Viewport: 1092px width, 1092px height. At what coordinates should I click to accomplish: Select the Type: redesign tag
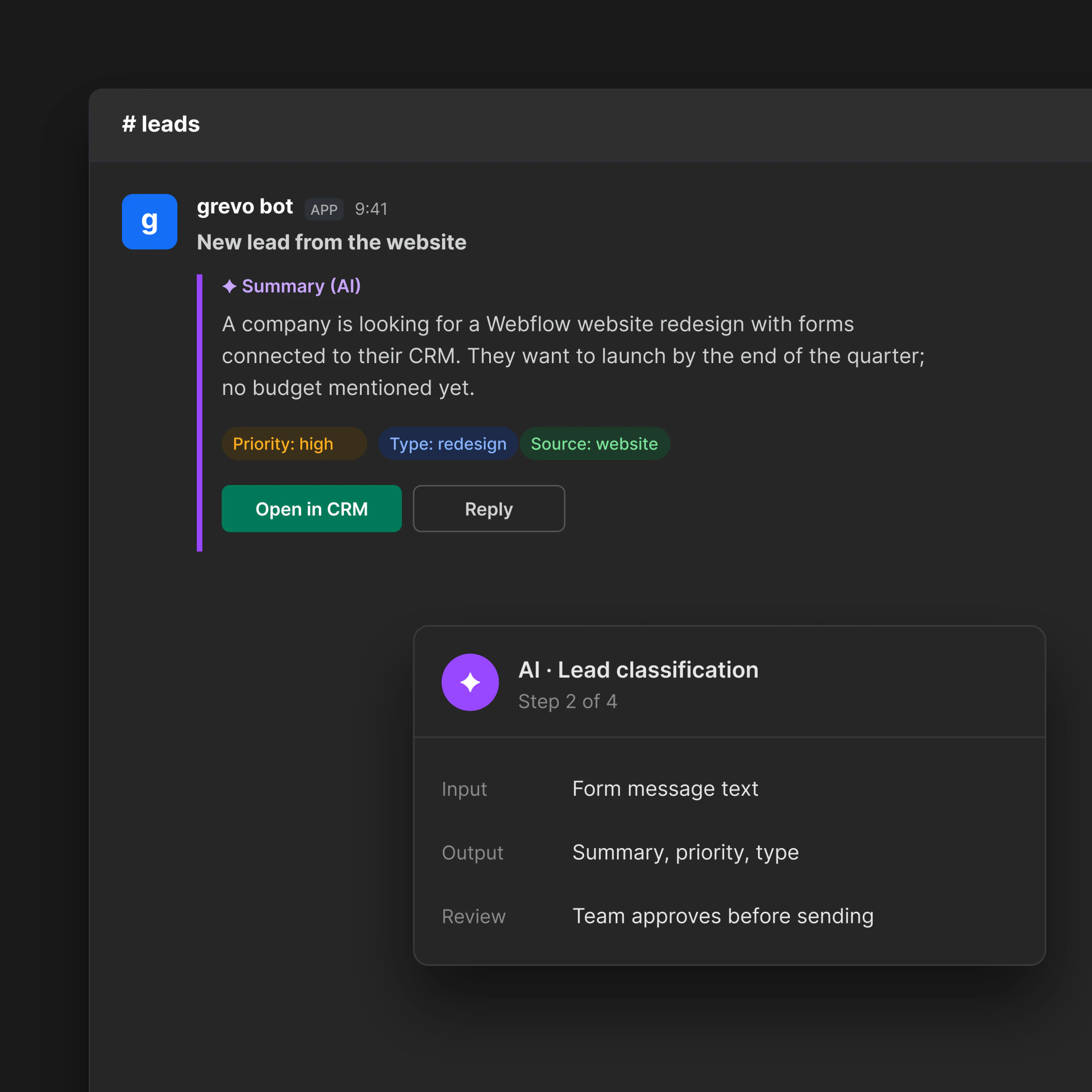pos(448,444)
